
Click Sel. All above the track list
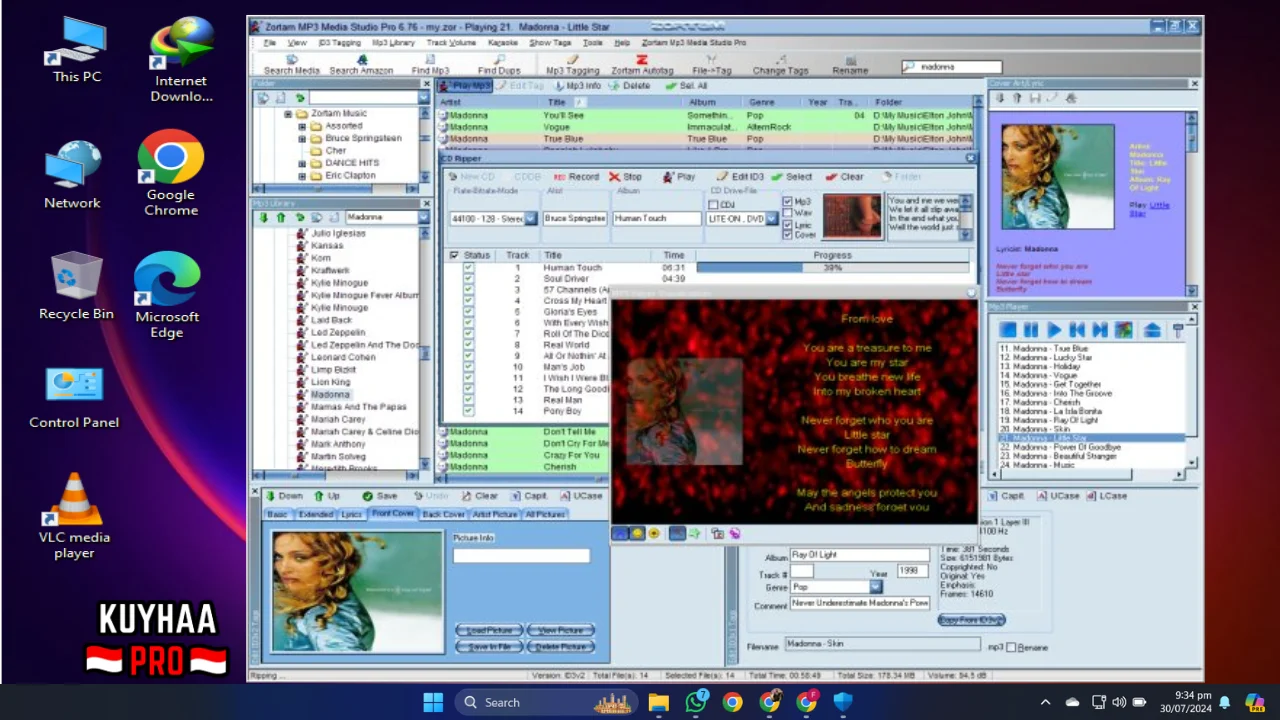[x=686, y=86]
